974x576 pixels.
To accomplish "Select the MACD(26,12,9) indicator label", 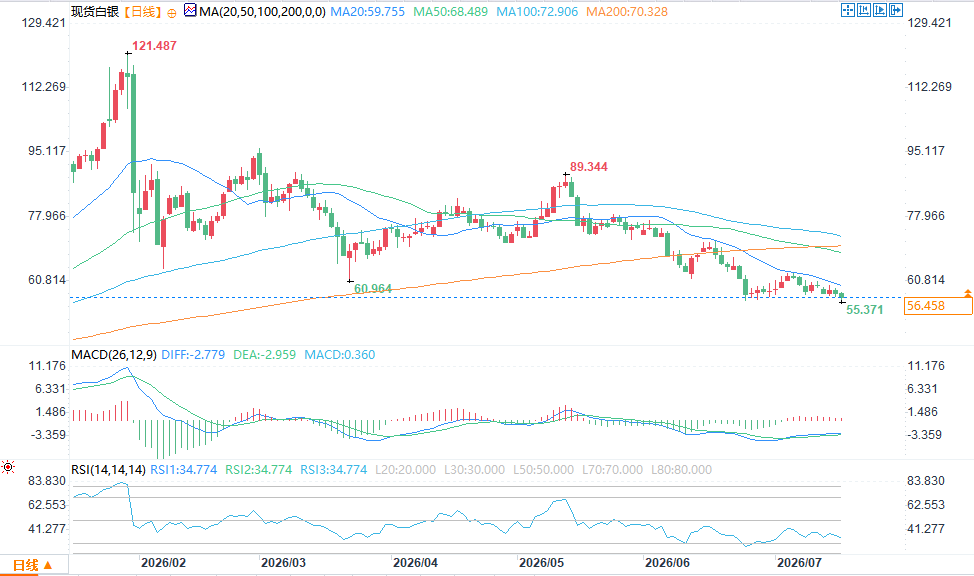I will tap(114, 355).
